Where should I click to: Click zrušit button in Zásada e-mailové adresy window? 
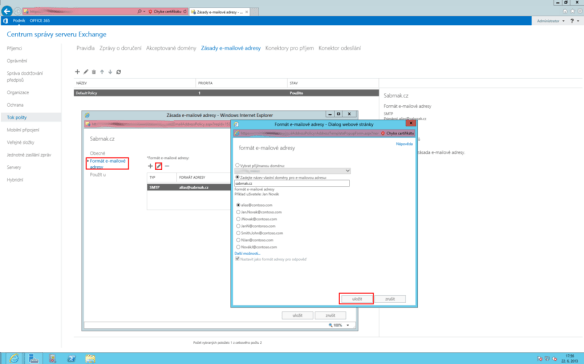coord(330,315)
